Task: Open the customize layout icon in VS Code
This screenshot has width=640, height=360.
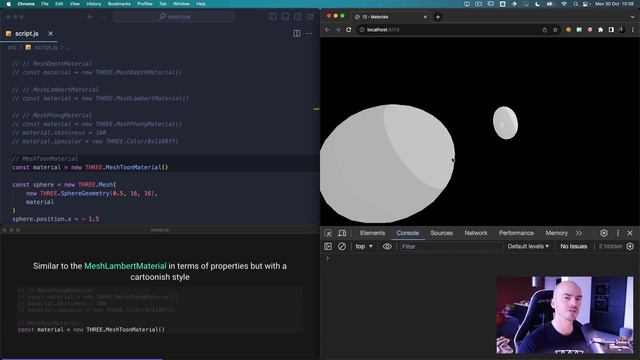Action: pos(311,17)
